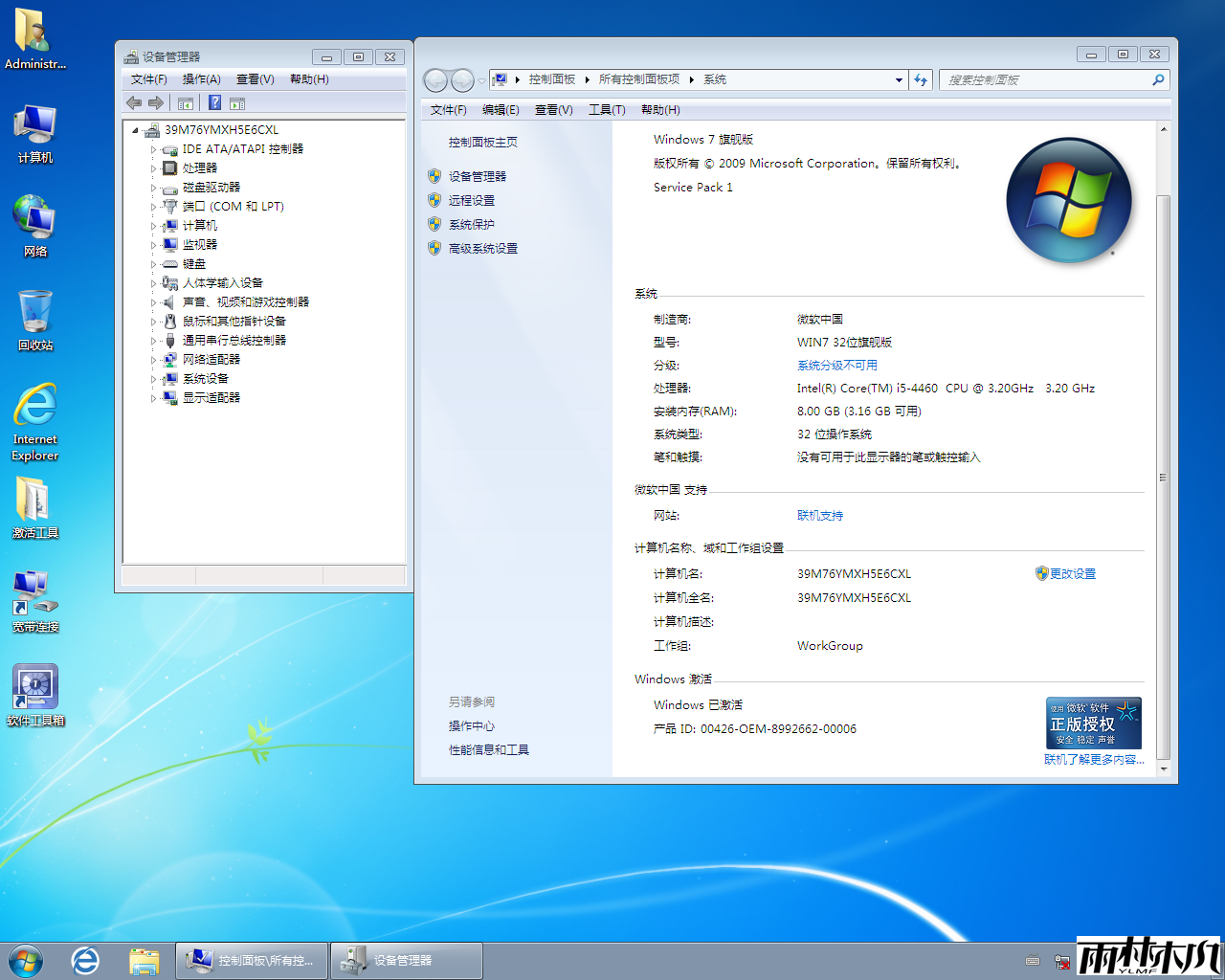Open the address bar history dropdown arrow

(x=899, y=80)
